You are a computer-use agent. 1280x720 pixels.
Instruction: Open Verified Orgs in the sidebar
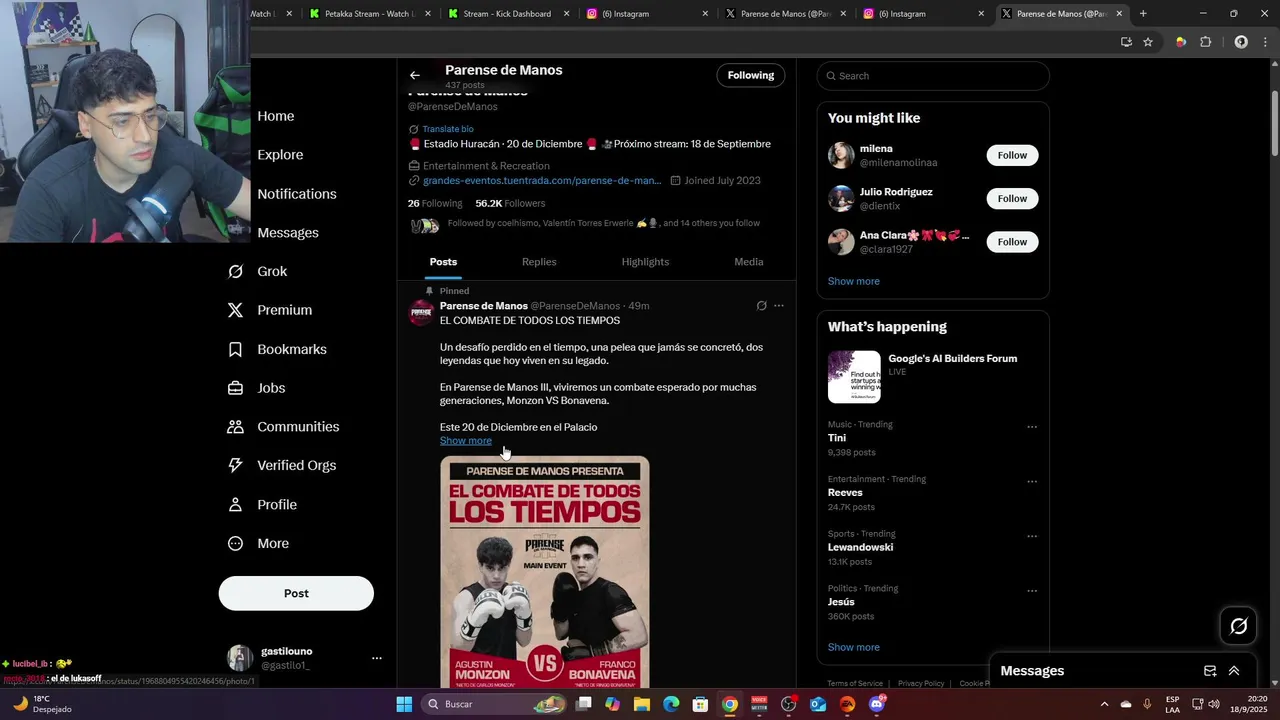pos(281,466)
